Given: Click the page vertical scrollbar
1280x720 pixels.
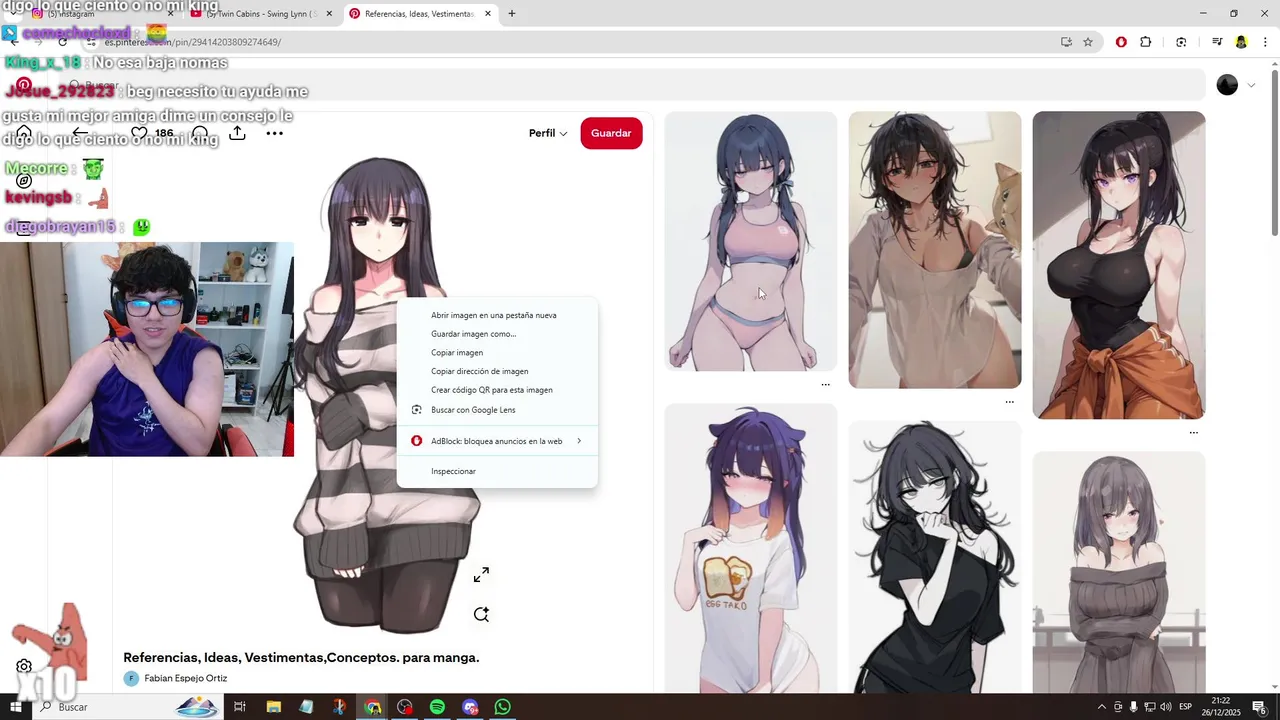Looking at the screenshot, I should [x=1274, y=155].
